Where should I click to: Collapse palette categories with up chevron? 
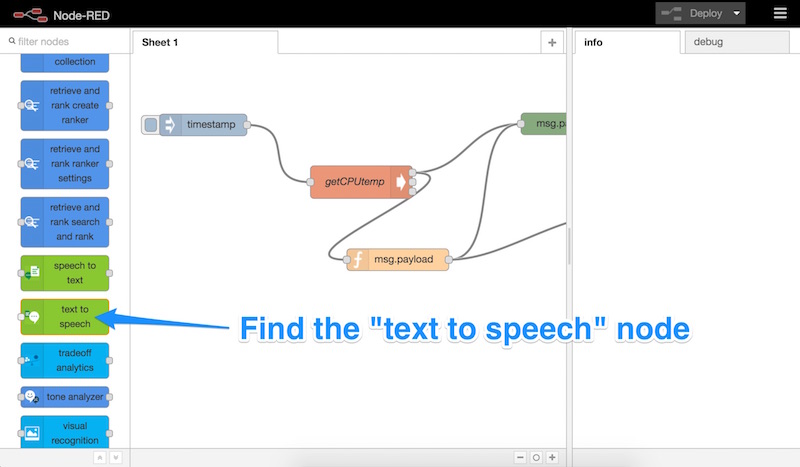tap(99, 457)
